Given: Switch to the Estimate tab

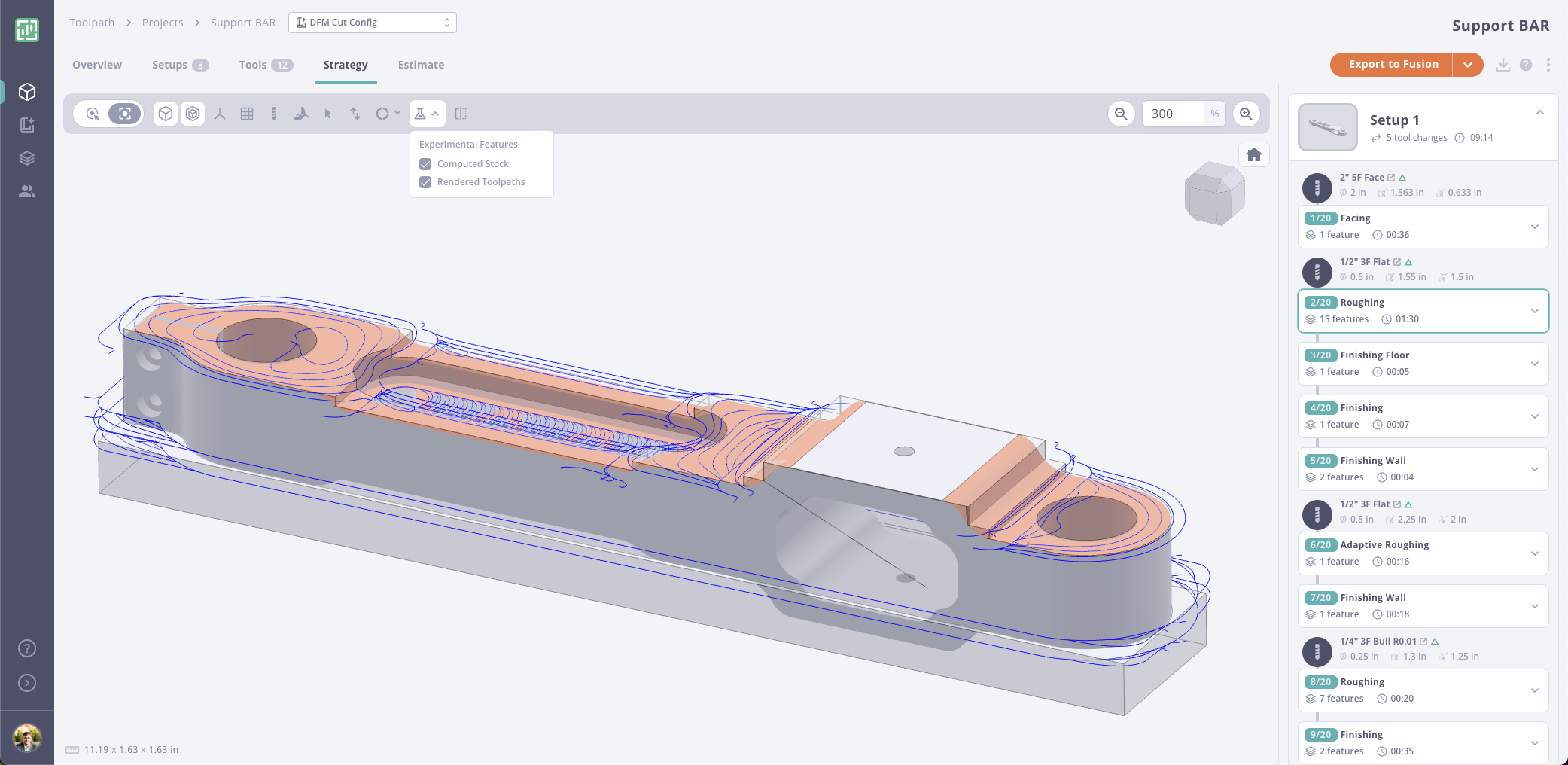Looking at the screenshot, I should point(421,65).
